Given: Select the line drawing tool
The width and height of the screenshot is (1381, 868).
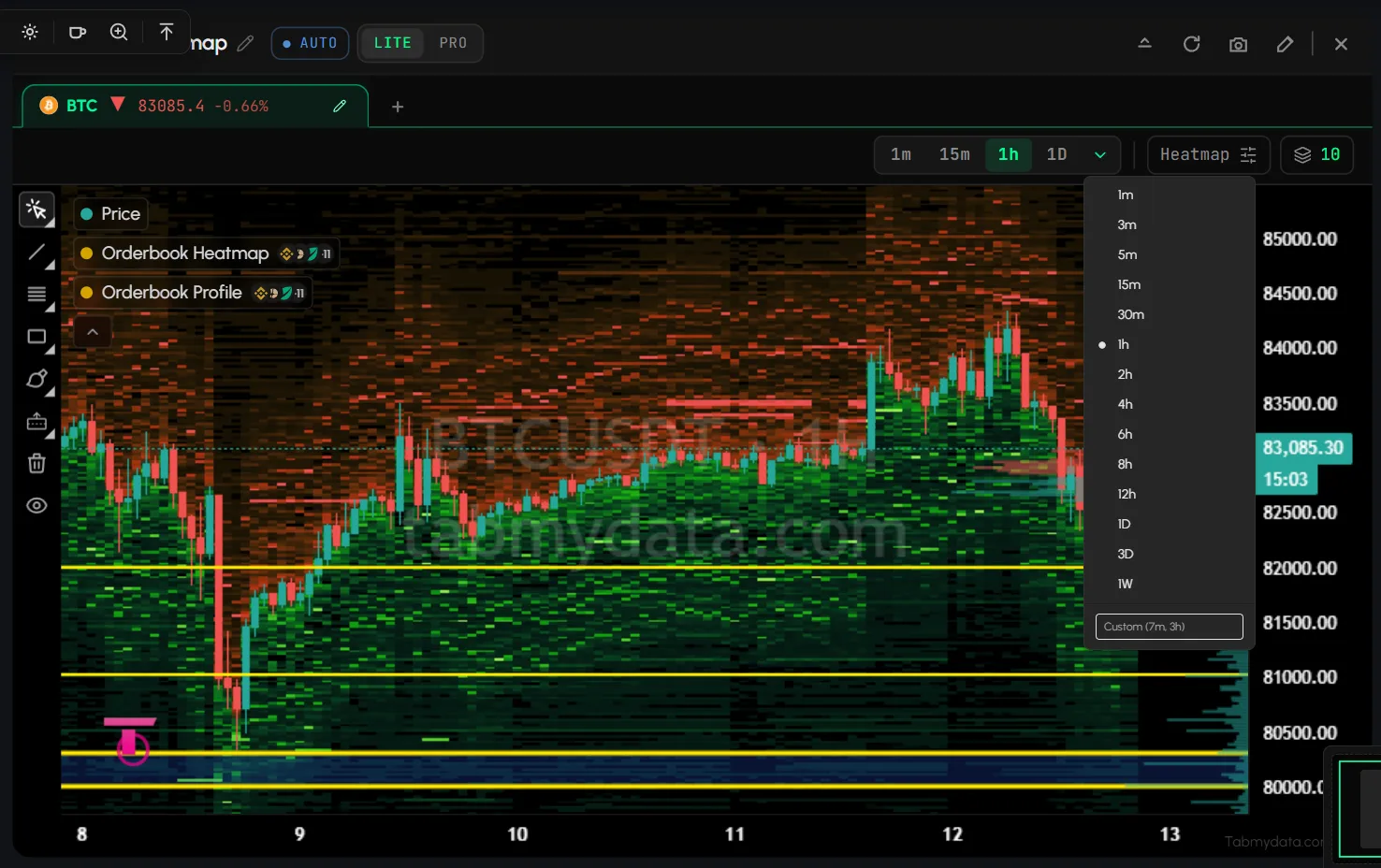Looking at the screenshot, I should tap(36, 253).
